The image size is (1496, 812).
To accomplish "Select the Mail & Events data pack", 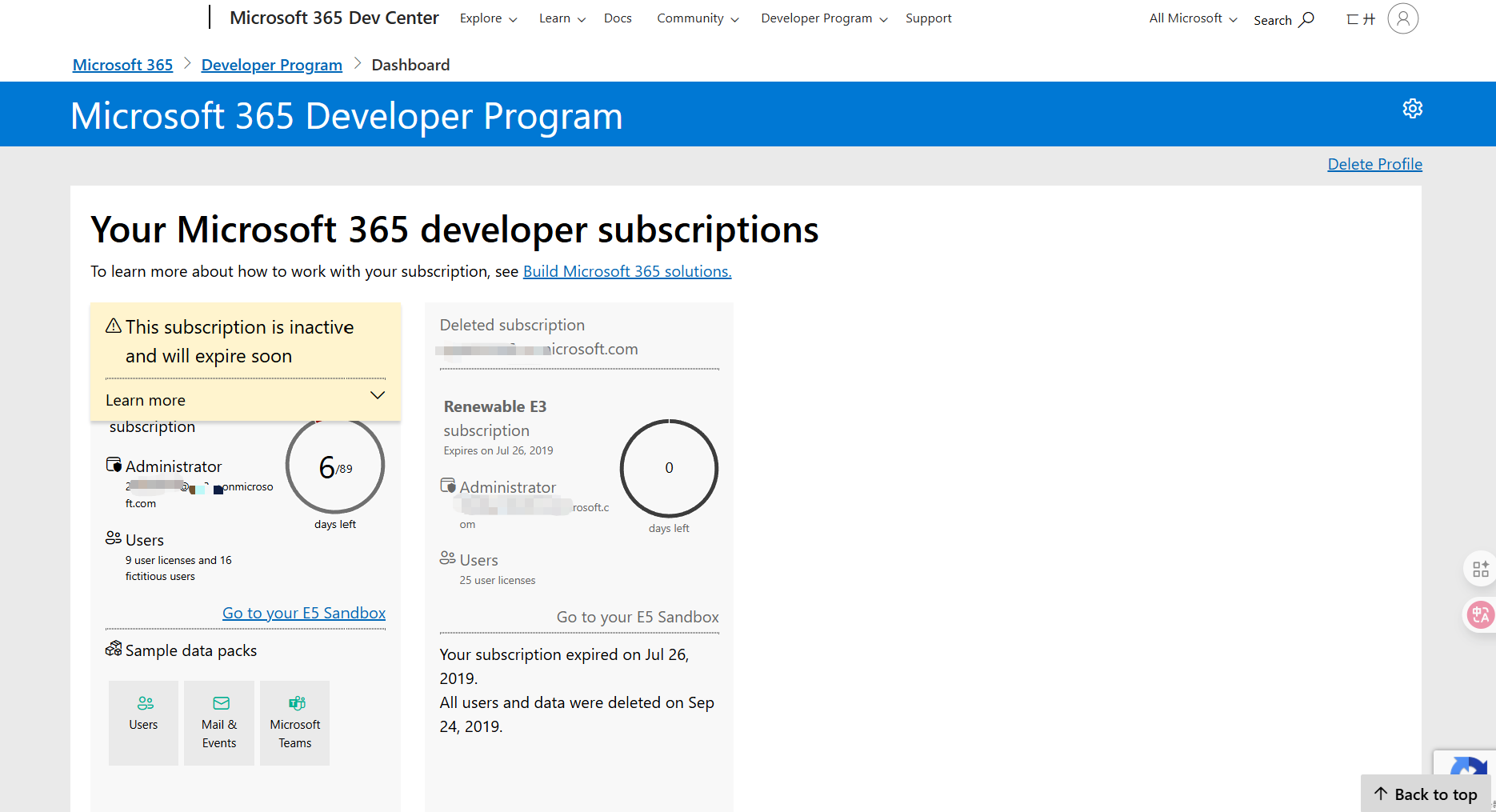I will (x=219, y=722).
